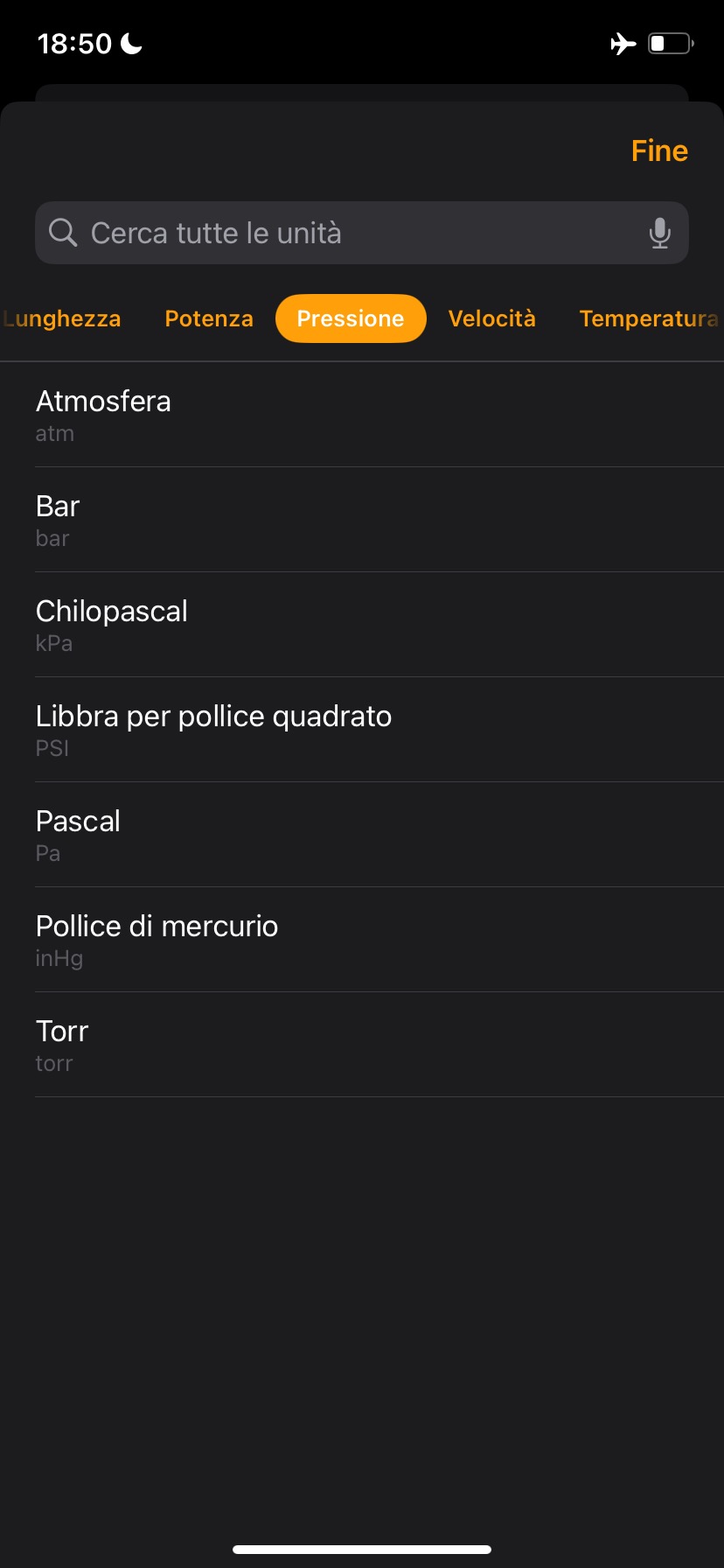This screenshot has height=1568, width=724.
Task: Open the Temperatura category tab
Action: click(648, 318)
